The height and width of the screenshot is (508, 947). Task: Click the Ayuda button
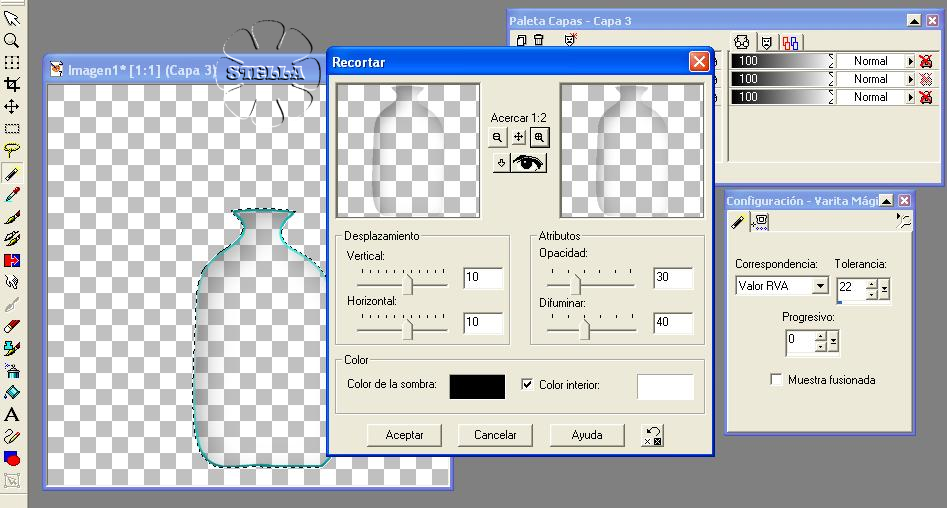click(586, 435)
